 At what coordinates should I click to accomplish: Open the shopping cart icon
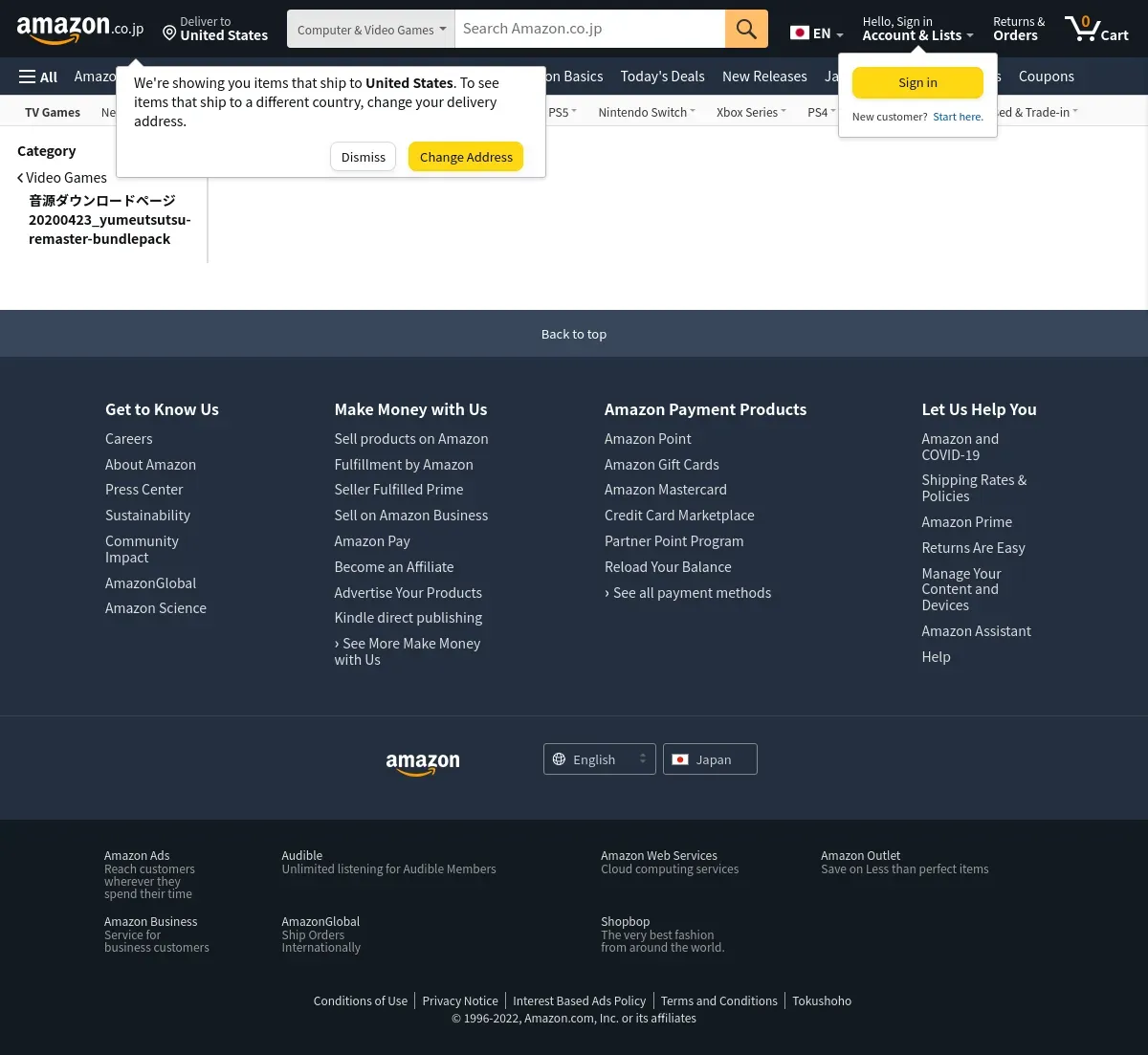(x=1096, y=29)
